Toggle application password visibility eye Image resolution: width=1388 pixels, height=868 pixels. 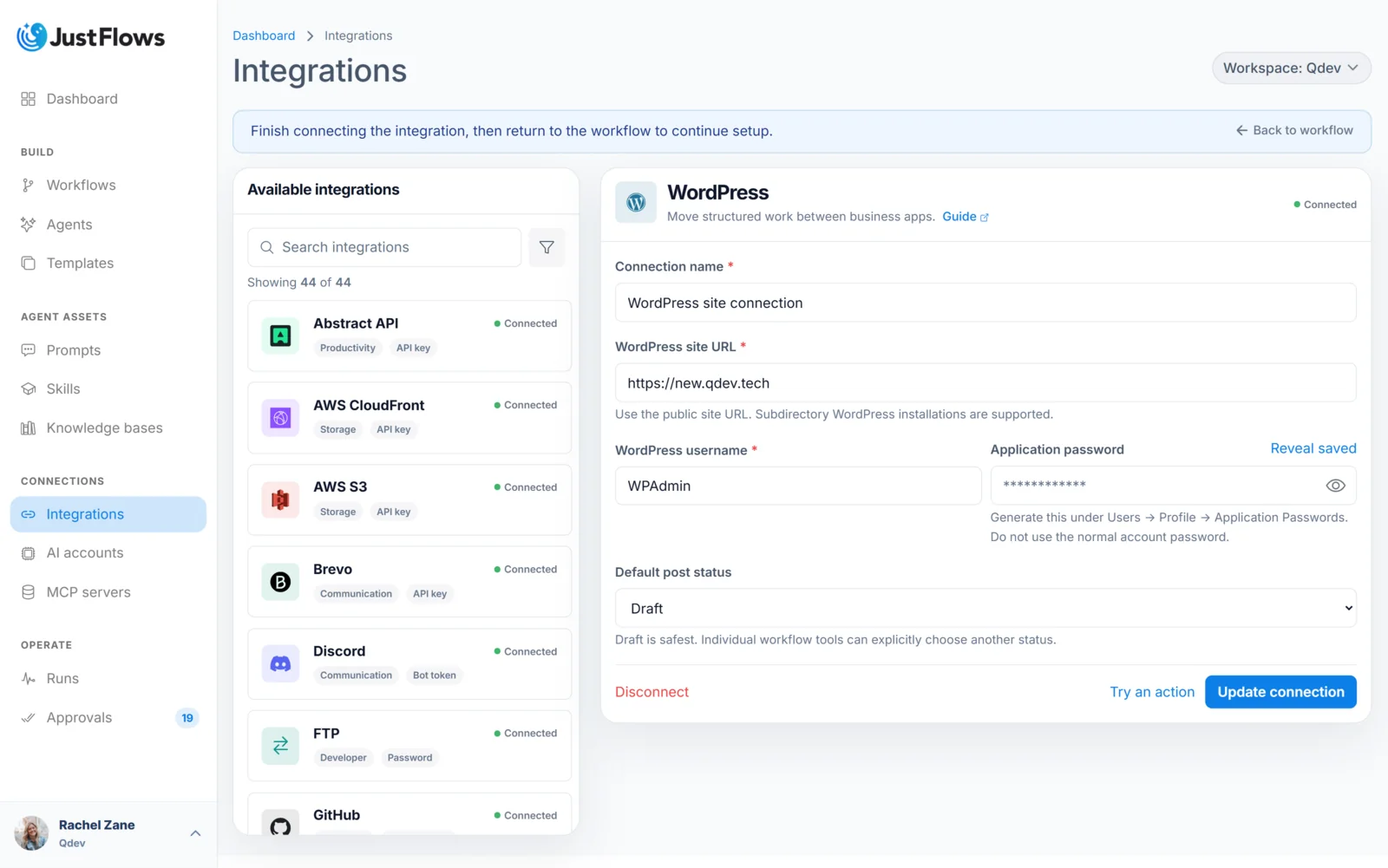[1335, 486]
